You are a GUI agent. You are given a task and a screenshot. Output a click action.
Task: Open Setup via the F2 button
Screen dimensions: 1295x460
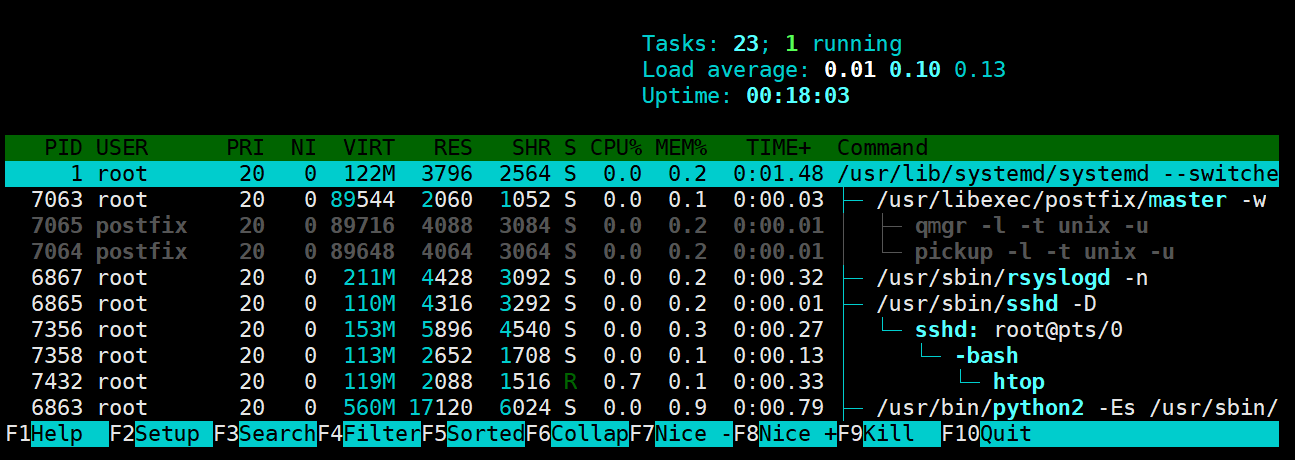pos(161,434)
